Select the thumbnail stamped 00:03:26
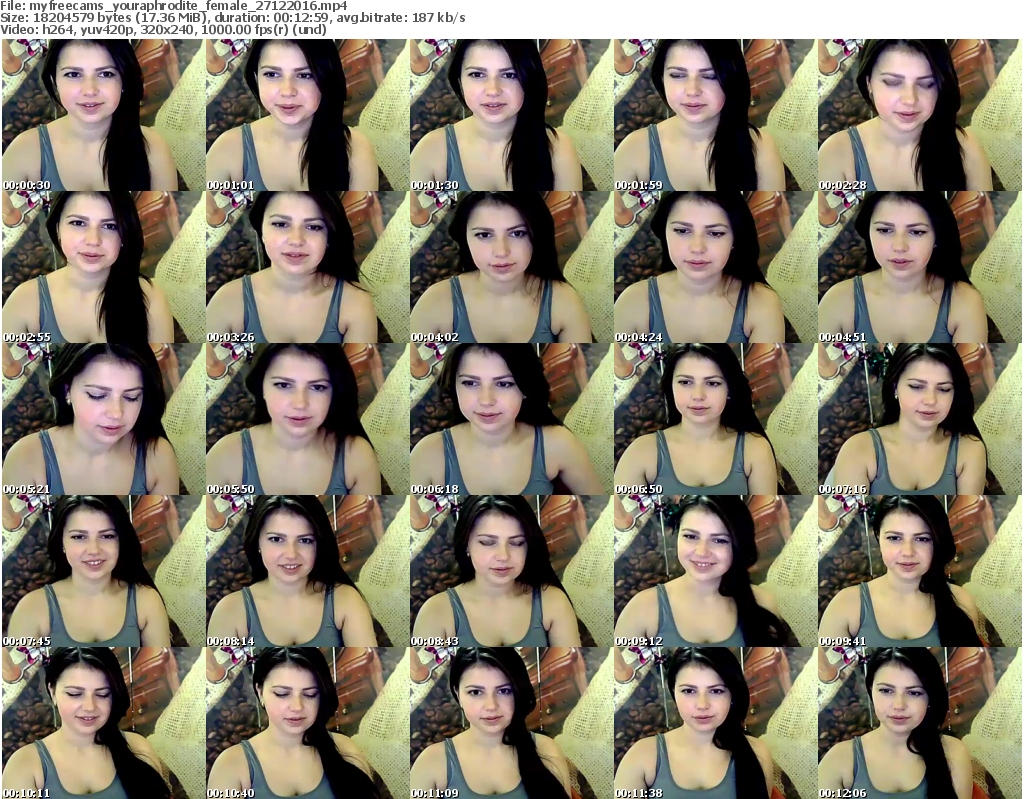The height and width of the screenshot is (799, 1024). [x=307, y=267]
